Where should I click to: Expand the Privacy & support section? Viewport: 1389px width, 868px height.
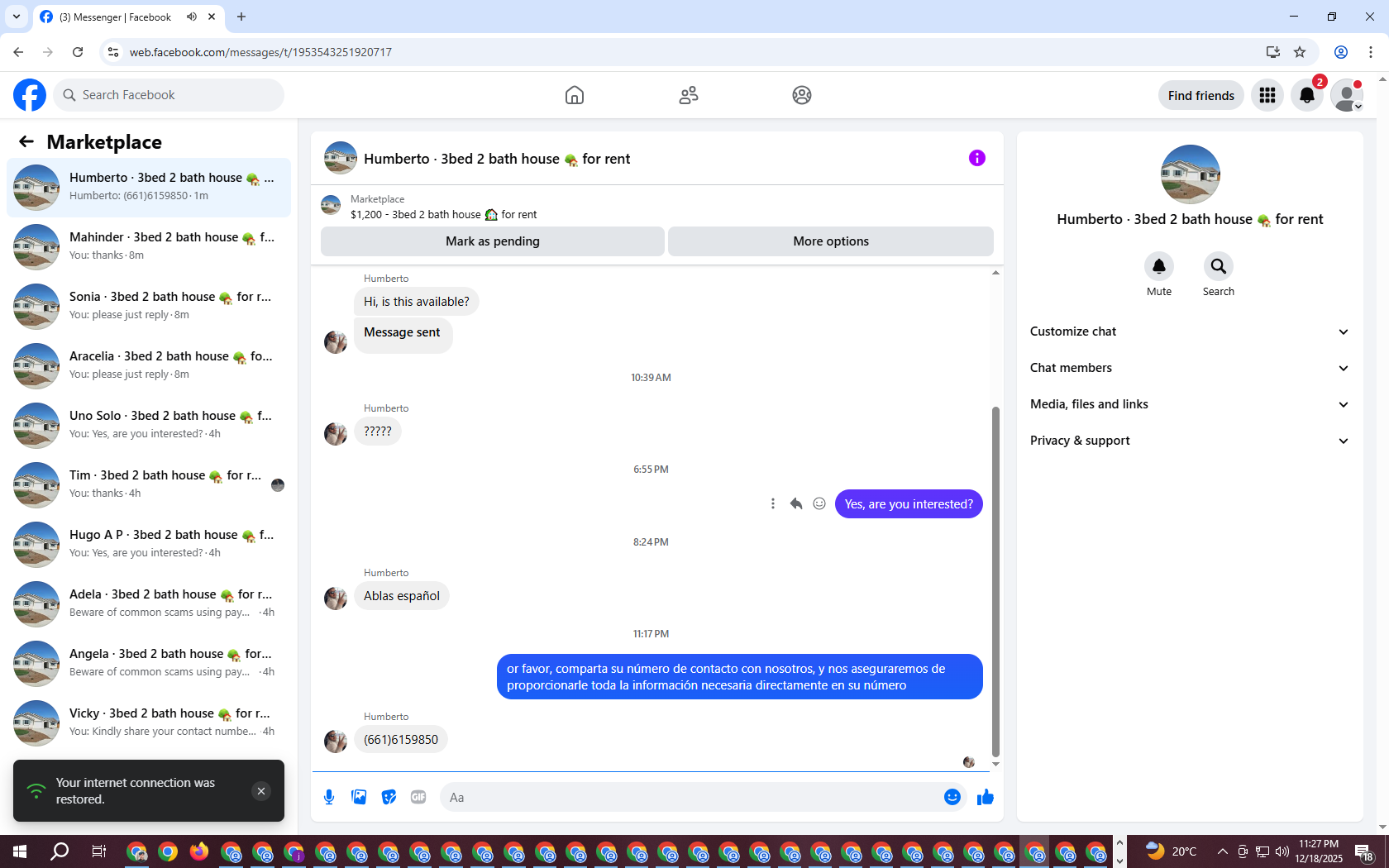pyautogui.click(x=1190, y=441)
